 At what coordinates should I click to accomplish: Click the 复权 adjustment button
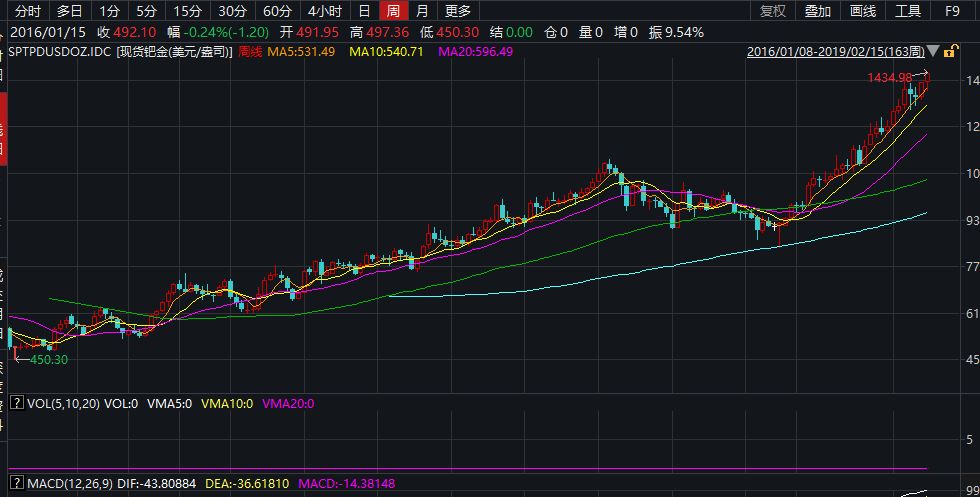[773, 11]
